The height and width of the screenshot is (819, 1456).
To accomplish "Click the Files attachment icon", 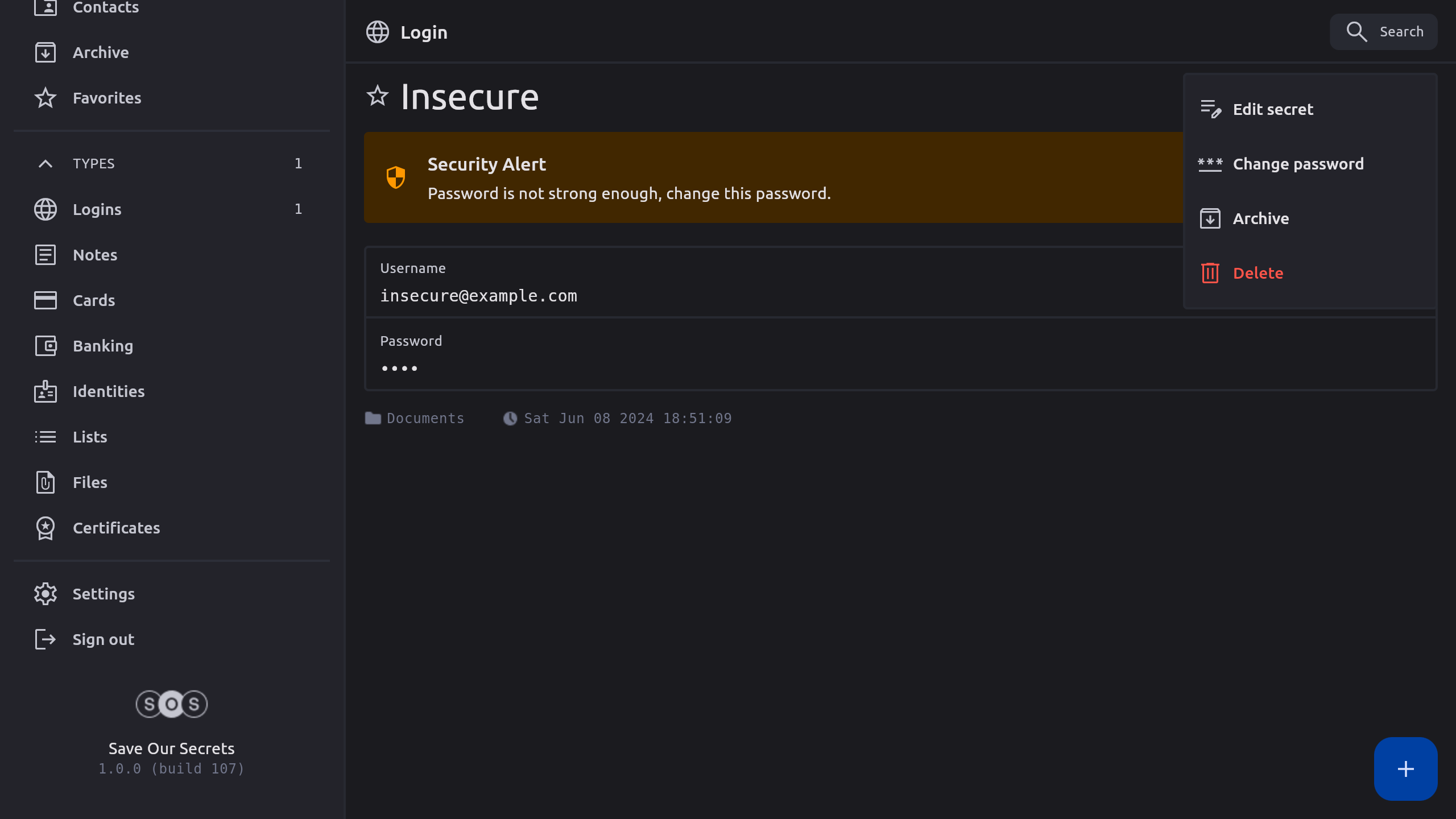I will 45,482.
